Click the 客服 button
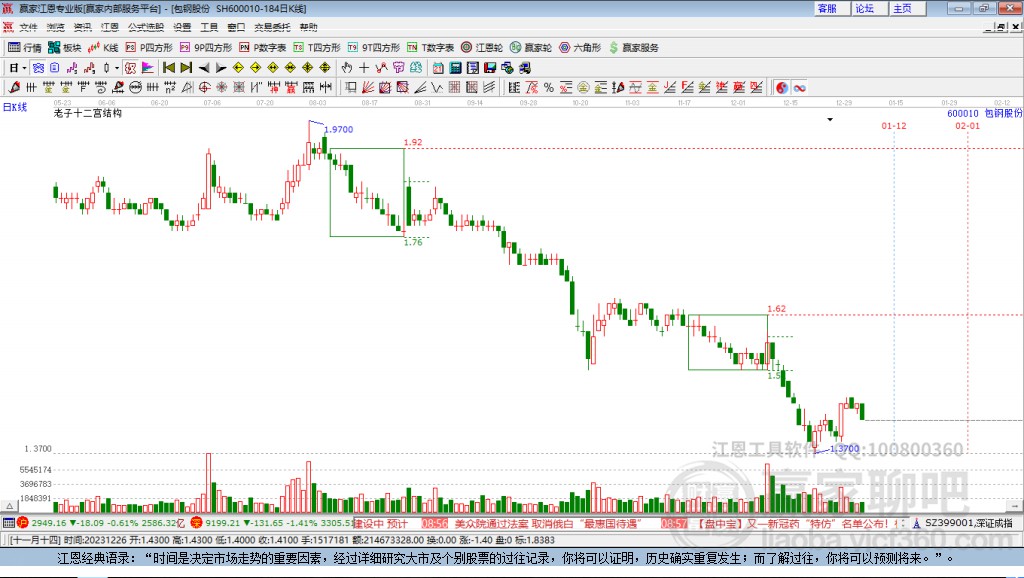This screenshot has height=578, width=1024. [831, 8]
